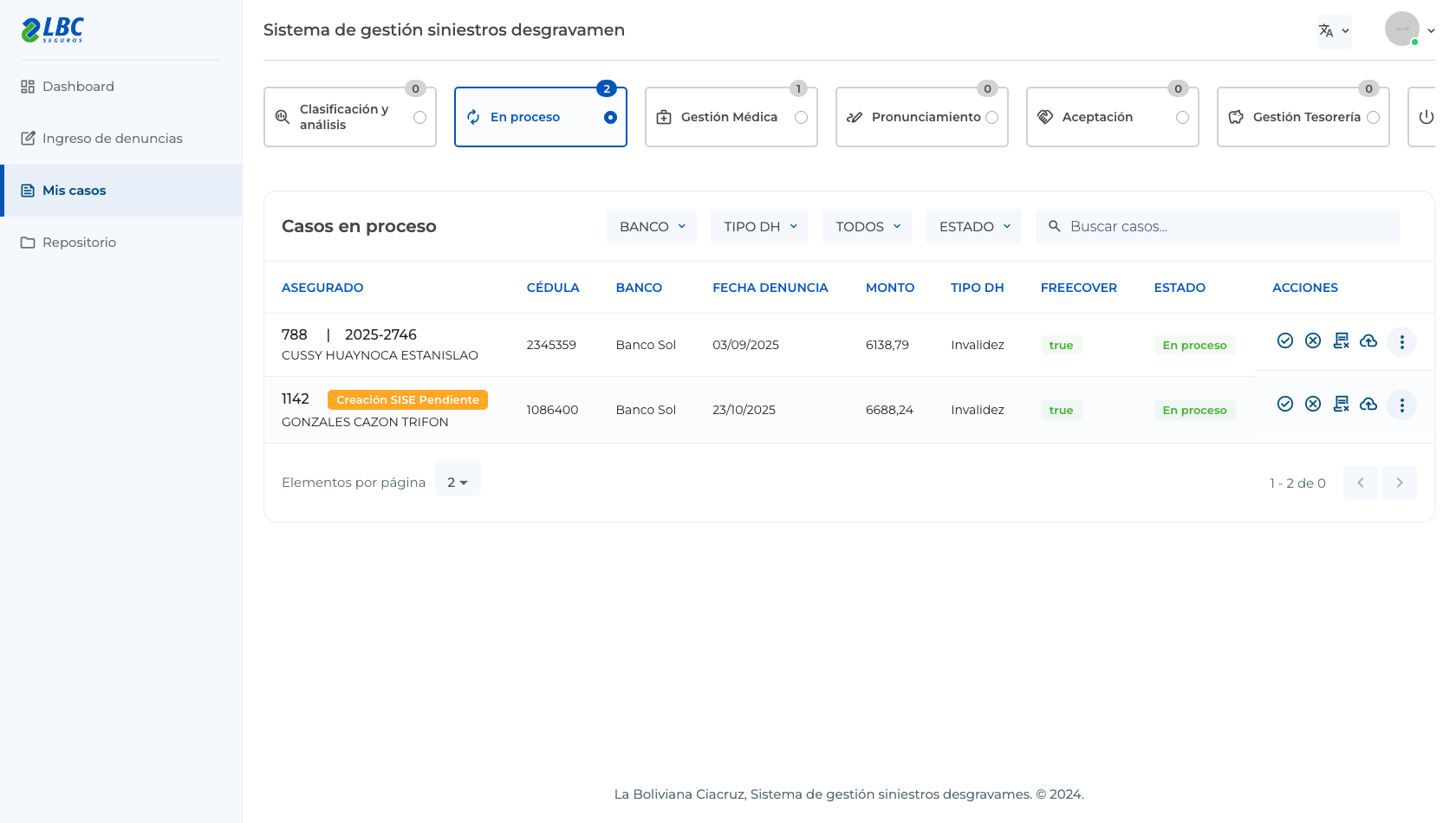Go to the next page of results
Screen dimensions: 1456x823
(1400, 483)
